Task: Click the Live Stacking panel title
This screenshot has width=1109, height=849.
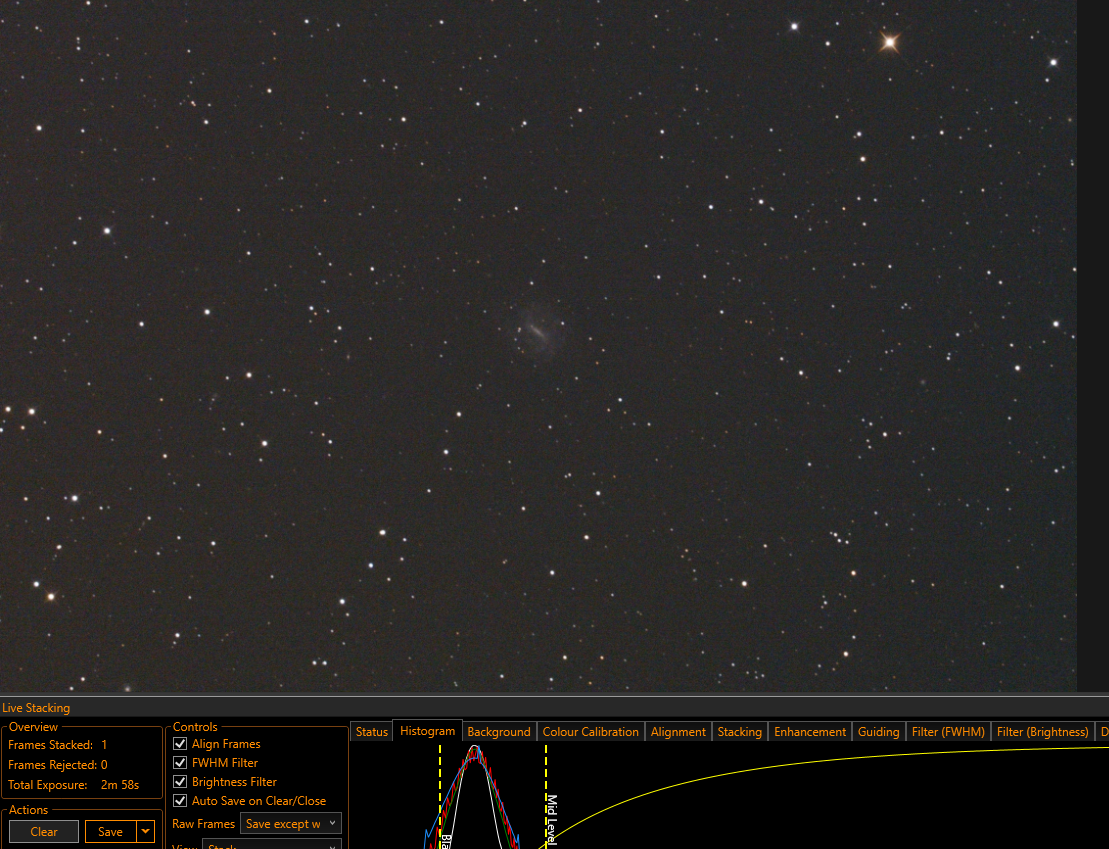Action: tap(36, 708)
